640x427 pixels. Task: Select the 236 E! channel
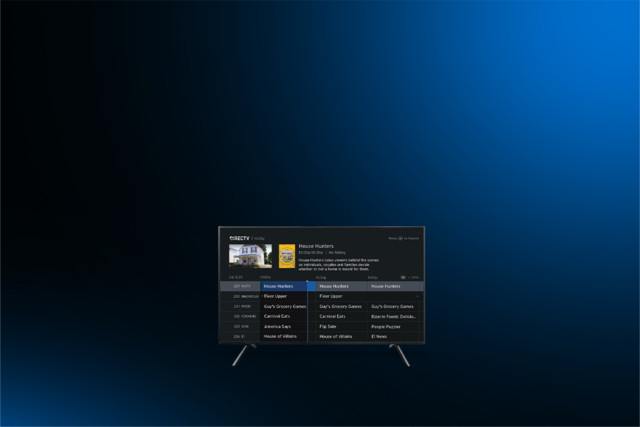click(240, 337)
